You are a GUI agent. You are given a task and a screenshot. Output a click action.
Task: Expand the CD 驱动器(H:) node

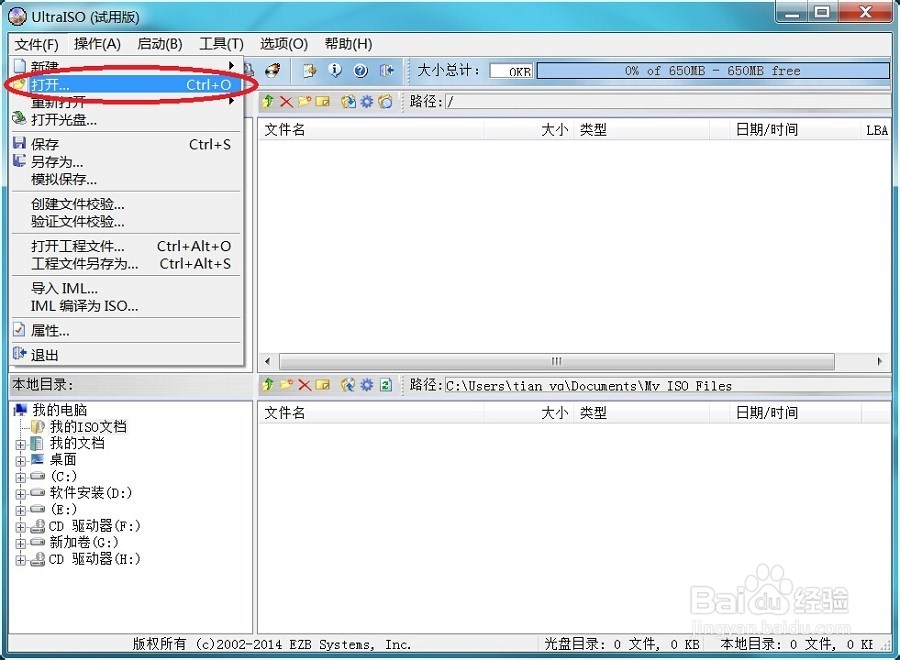(x=21, y=560)
